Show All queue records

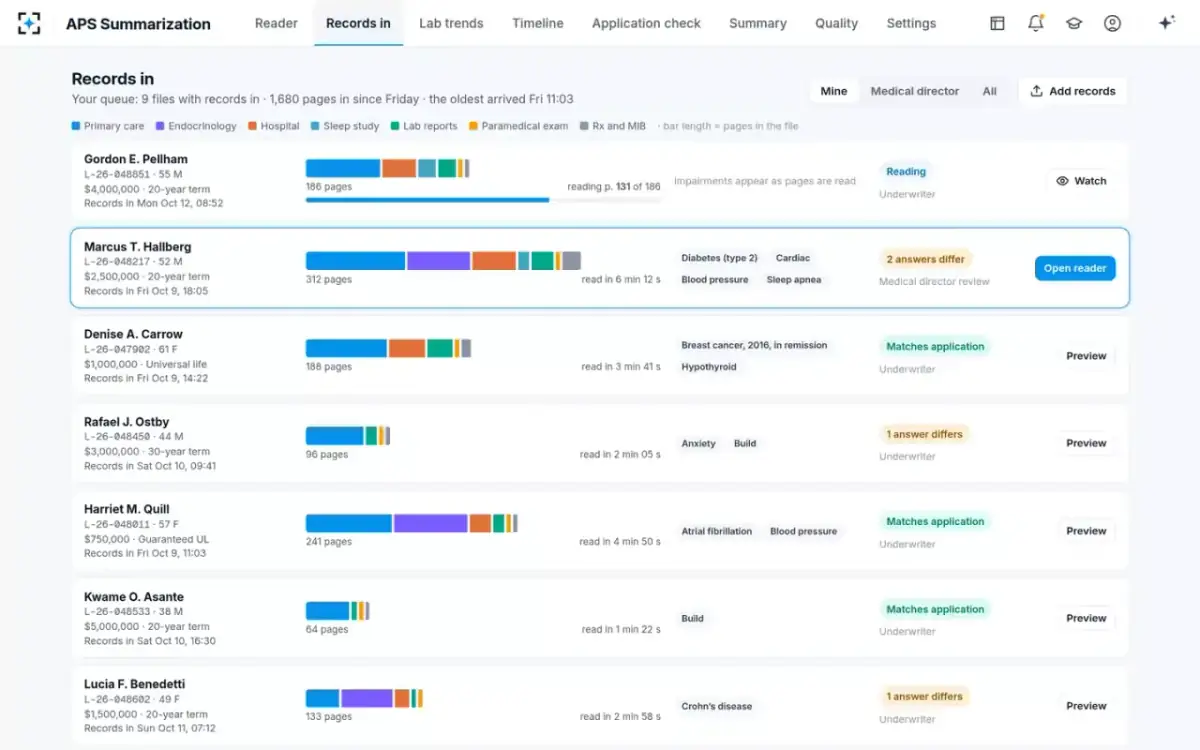point(989,91)
